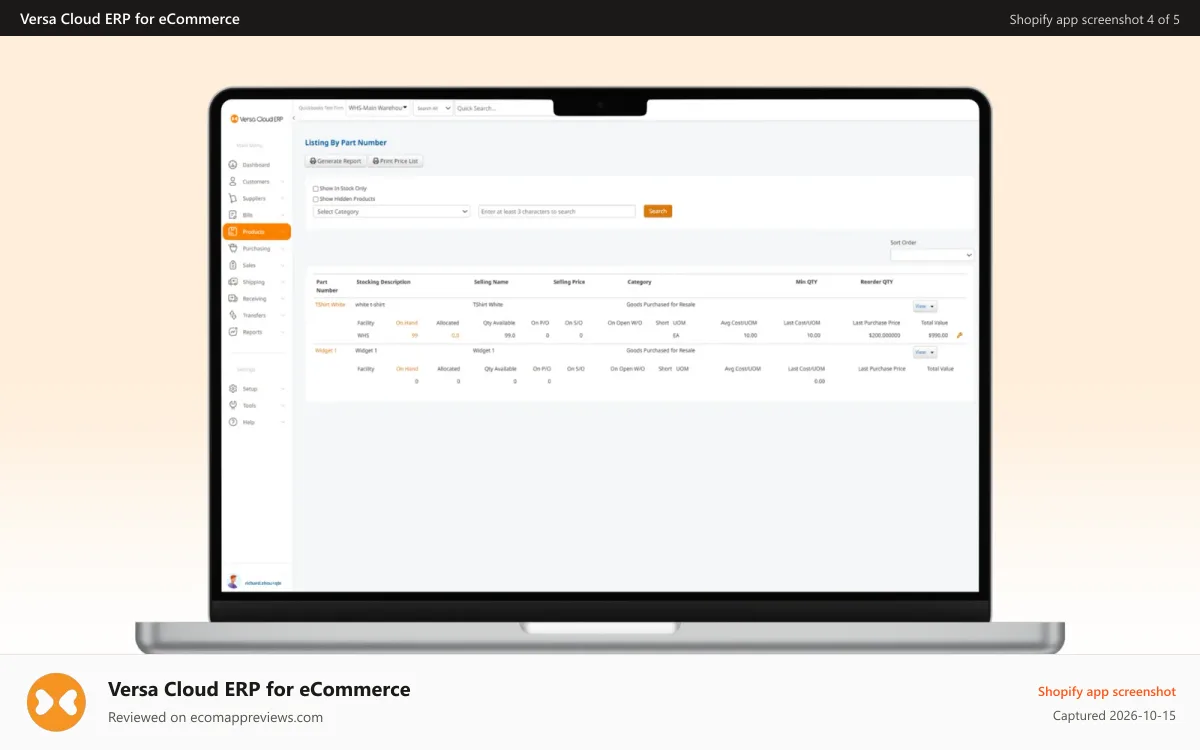This screenshot has height=750, width=1200.
Task: Click the user avatar at sidebar bottom
Action: click(233, 581)
